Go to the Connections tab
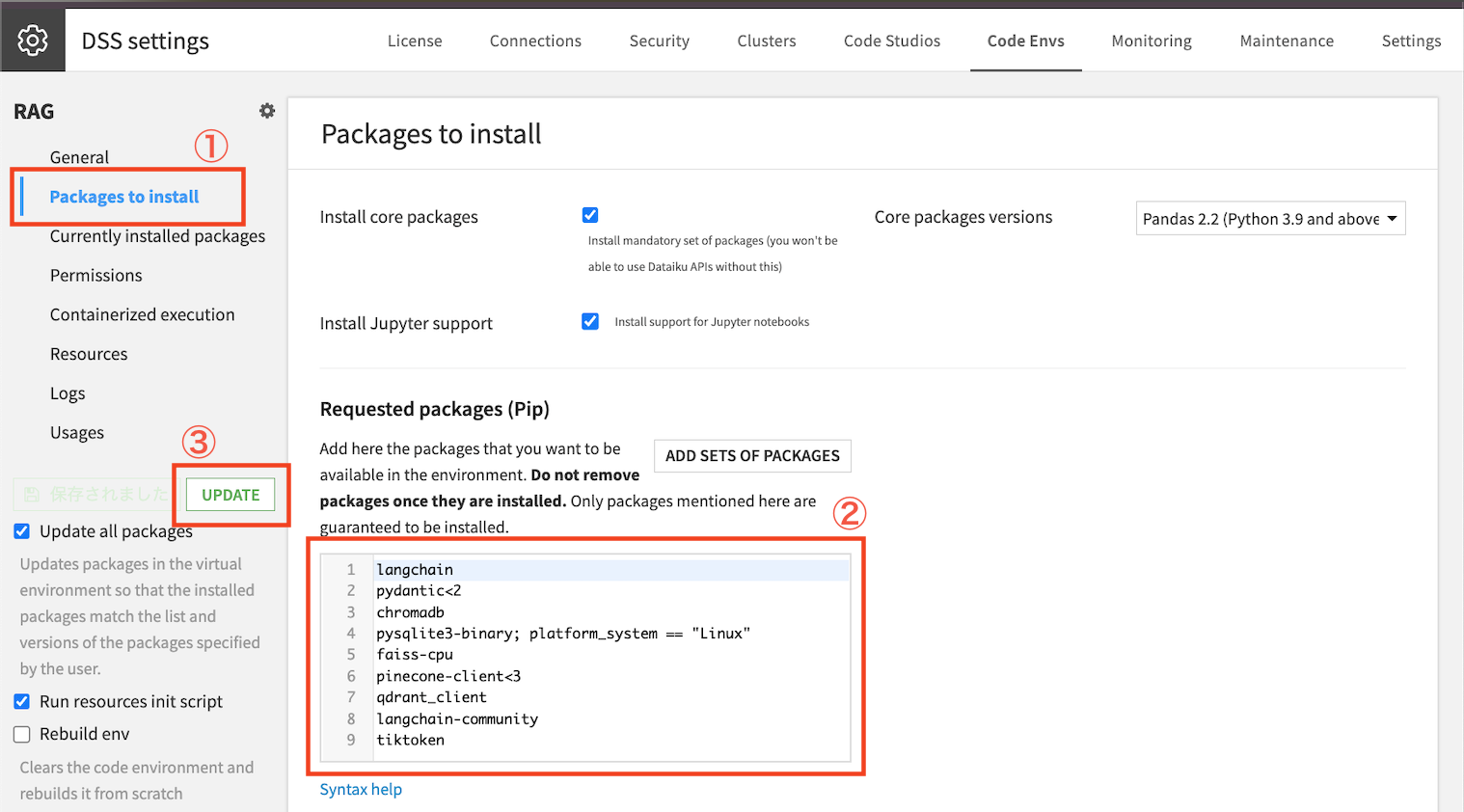Screen dimensions: 1464x812 pos(535,41)
